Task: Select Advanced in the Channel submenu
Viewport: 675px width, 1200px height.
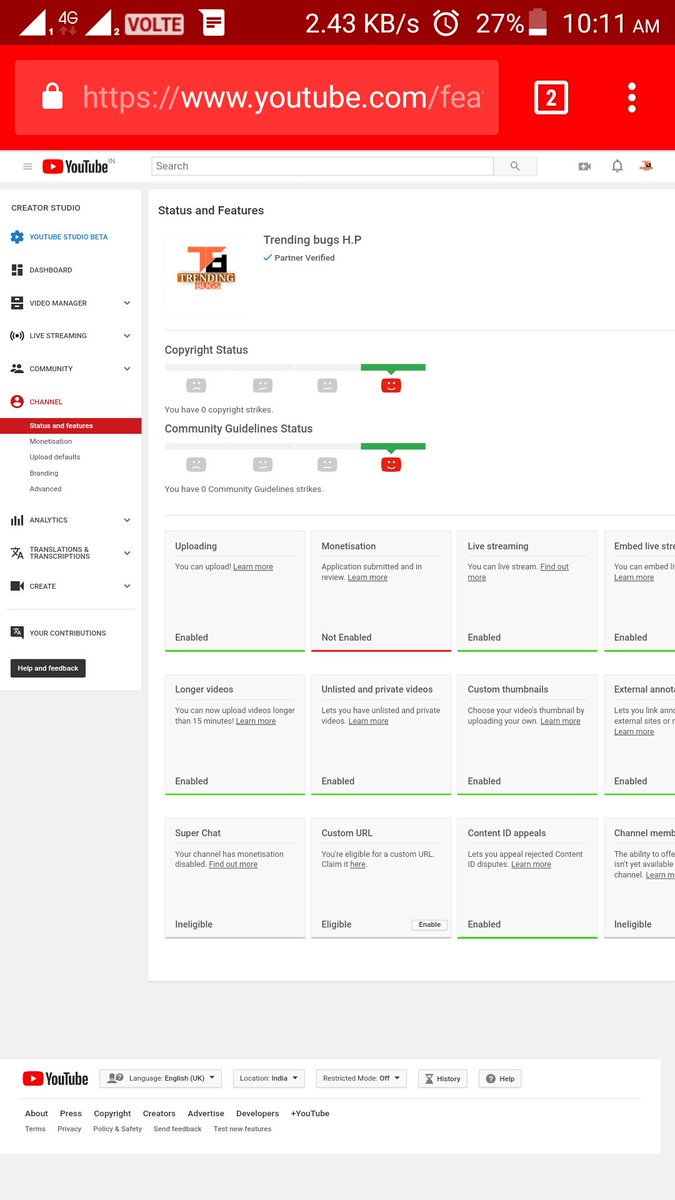Action: coord(46,489)
